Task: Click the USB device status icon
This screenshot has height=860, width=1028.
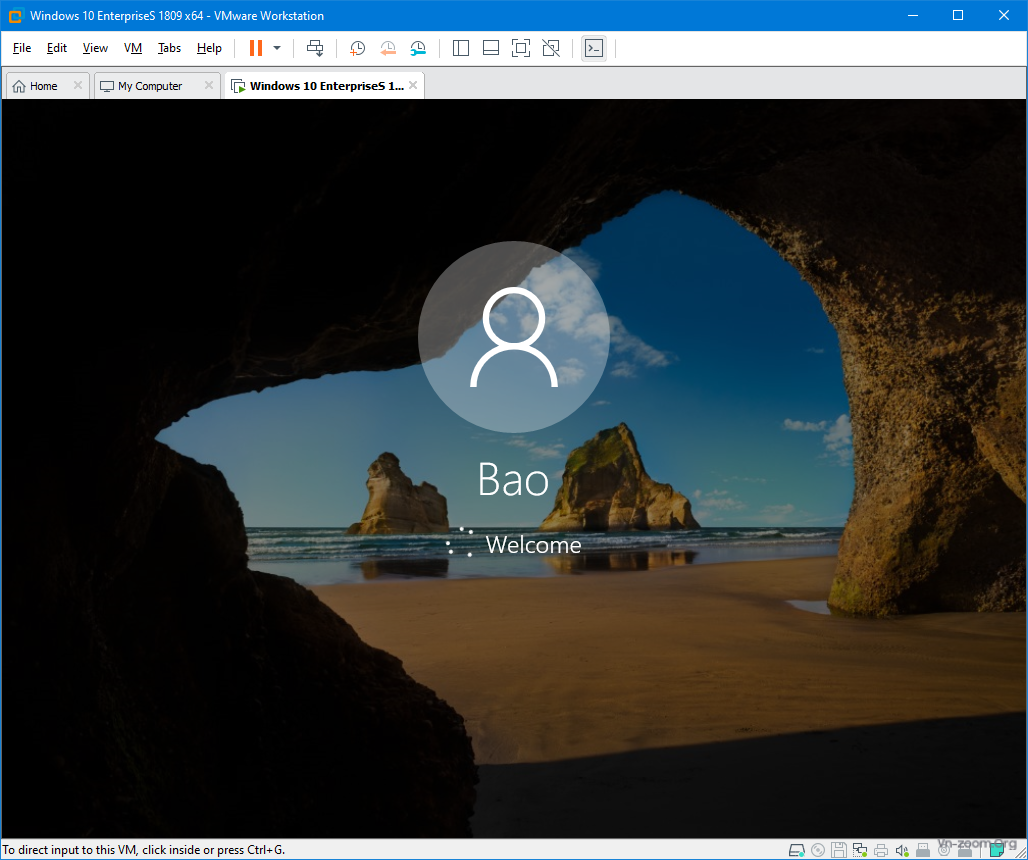Action: pos(923,850)
